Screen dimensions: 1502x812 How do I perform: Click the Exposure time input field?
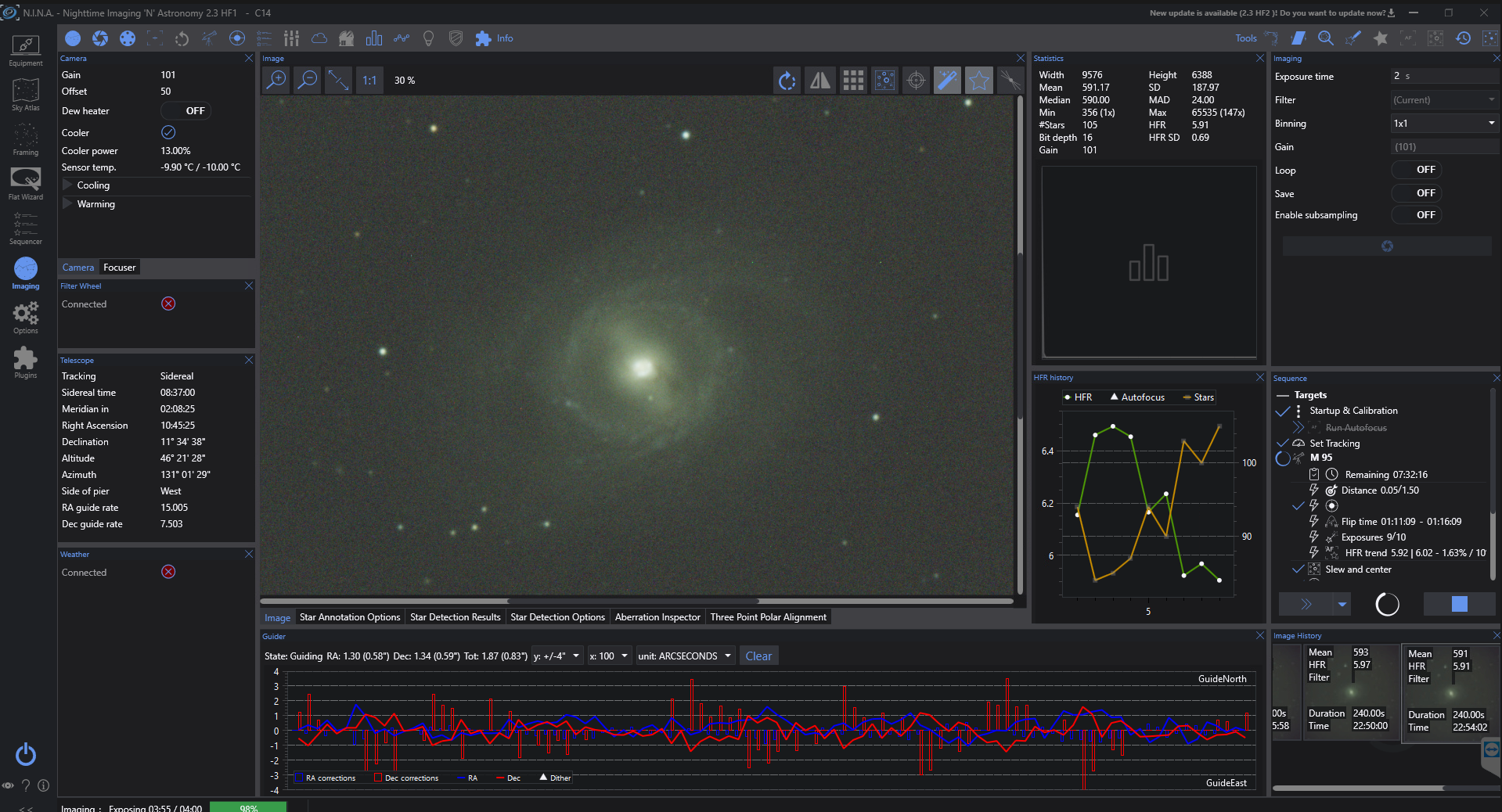(1444, 76)
